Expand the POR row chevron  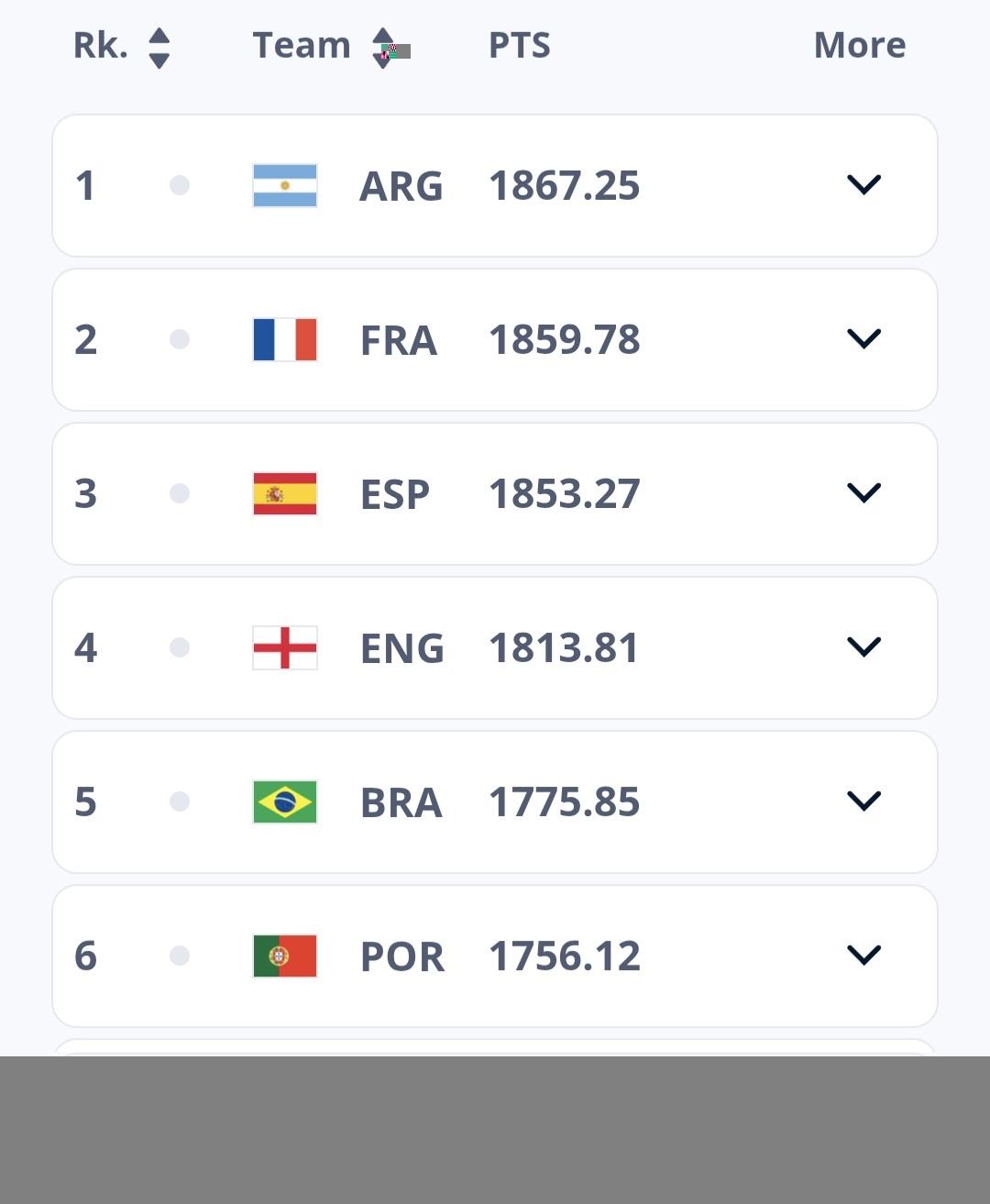click(863, 955)
